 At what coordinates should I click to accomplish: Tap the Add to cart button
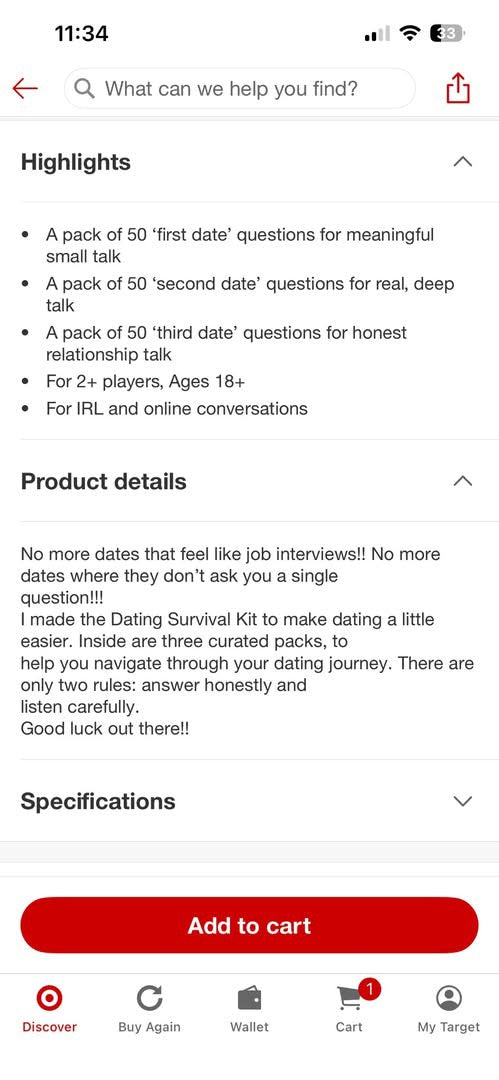click(x=250, y=925)
